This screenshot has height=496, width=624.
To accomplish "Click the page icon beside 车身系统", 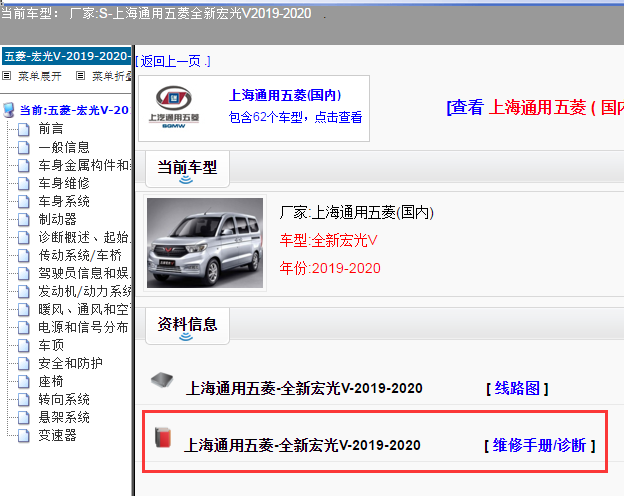I will coord(23,202).
